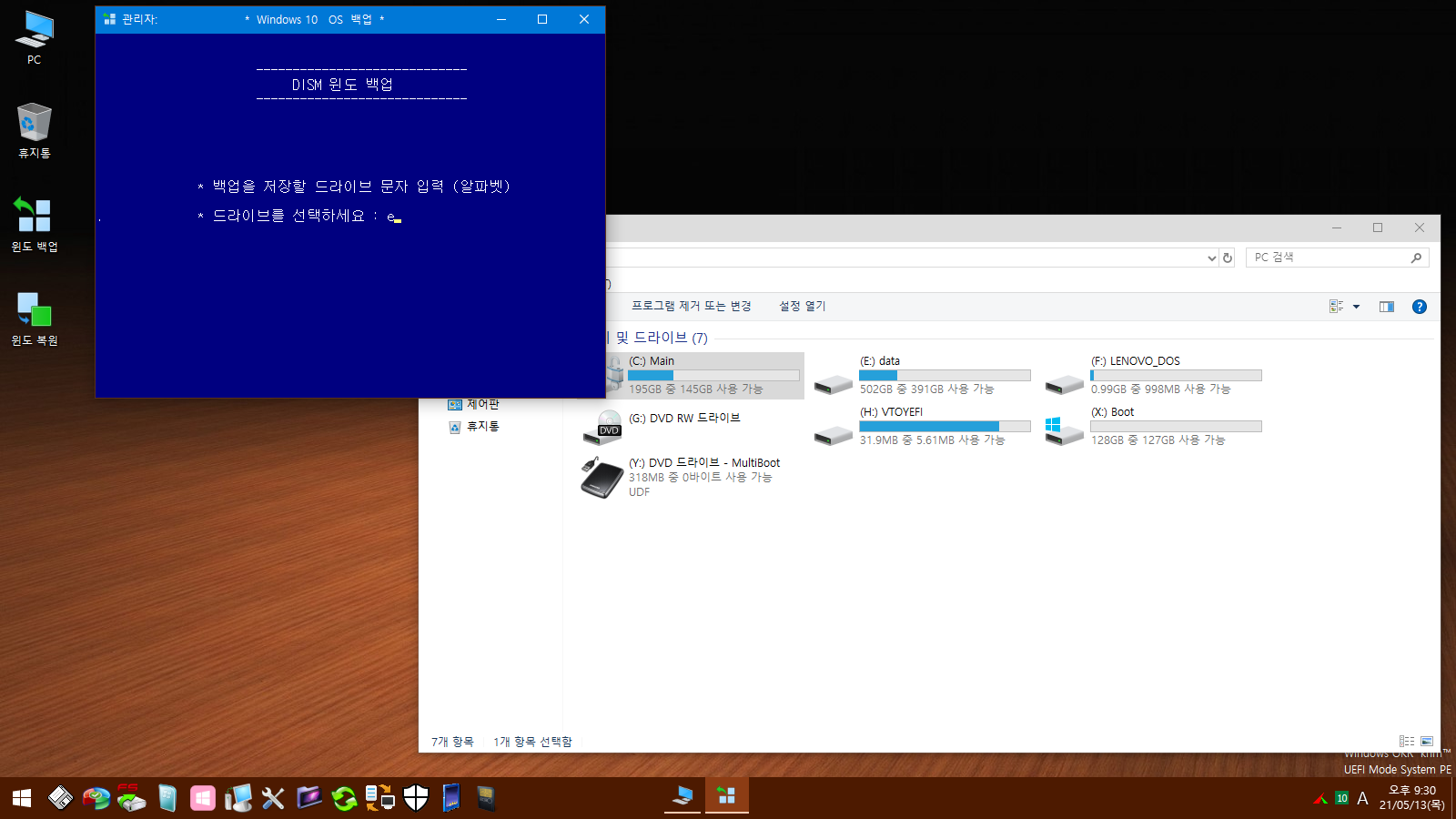Click the E: data drive usage bar
This screenshot has width=1456, height=819.
coord(945,376)
